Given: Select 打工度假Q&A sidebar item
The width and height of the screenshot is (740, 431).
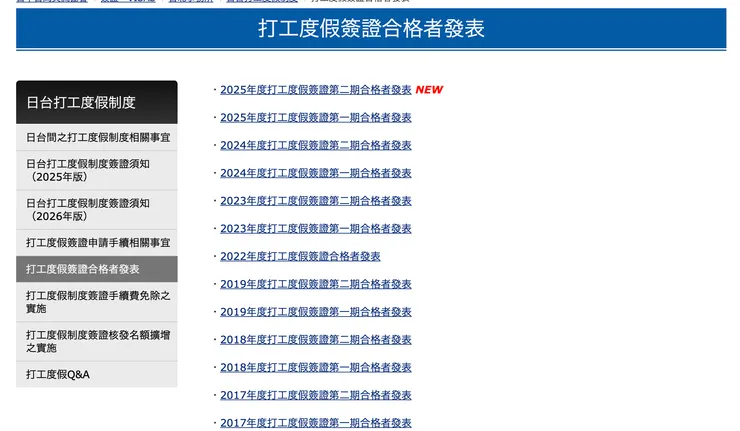Looking at the screenshot, I should [x=97, y=374].
